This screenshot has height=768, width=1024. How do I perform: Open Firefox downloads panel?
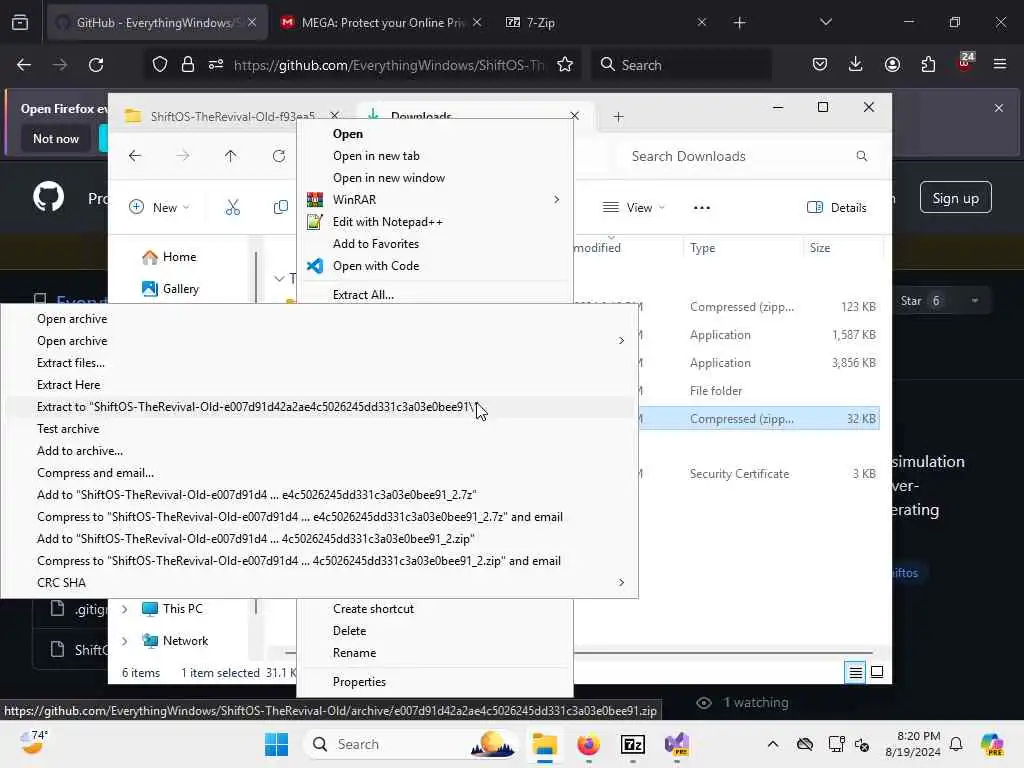856,64
